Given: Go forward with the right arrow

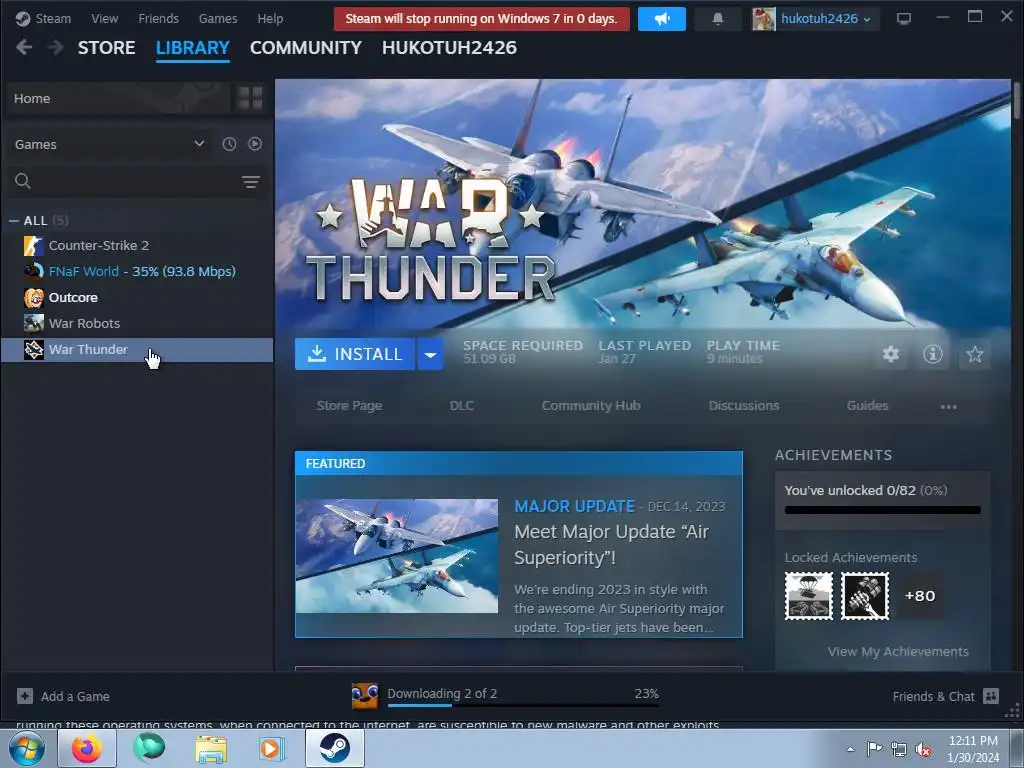Looking at the screenshot, I should pyautogui.click(x=56, y=47).
